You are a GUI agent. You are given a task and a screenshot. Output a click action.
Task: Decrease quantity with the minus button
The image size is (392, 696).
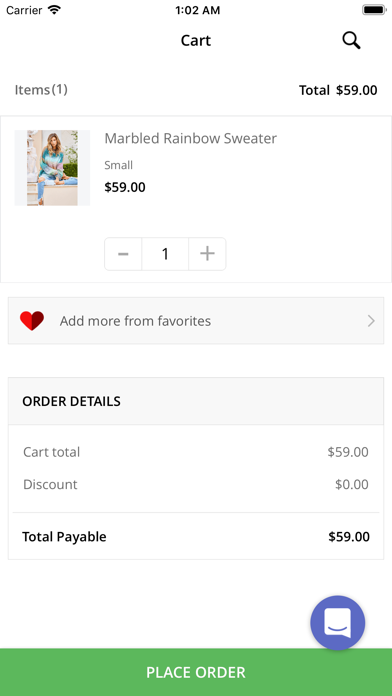[x=123, y=254]
